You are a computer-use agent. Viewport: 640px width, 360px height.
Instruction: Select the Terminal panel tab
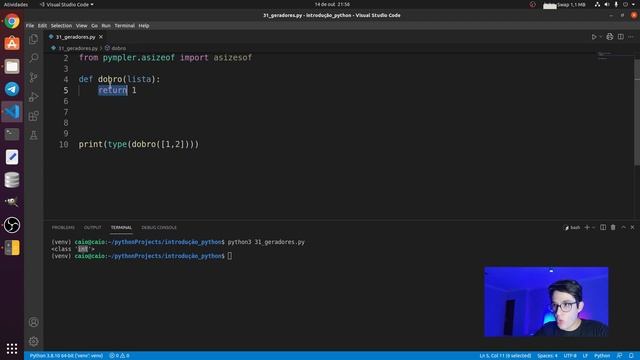tap(121, 227)
